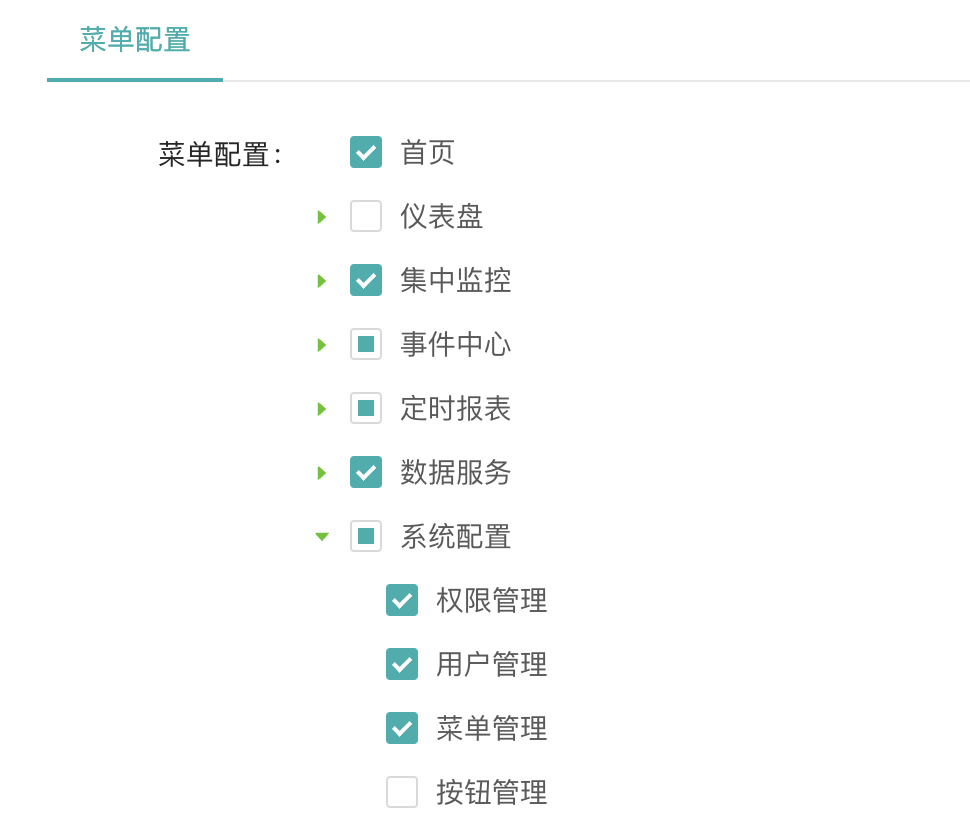Click the 菜单配置： form label
The height and width of the screenshot is (840, 970).
220,154
